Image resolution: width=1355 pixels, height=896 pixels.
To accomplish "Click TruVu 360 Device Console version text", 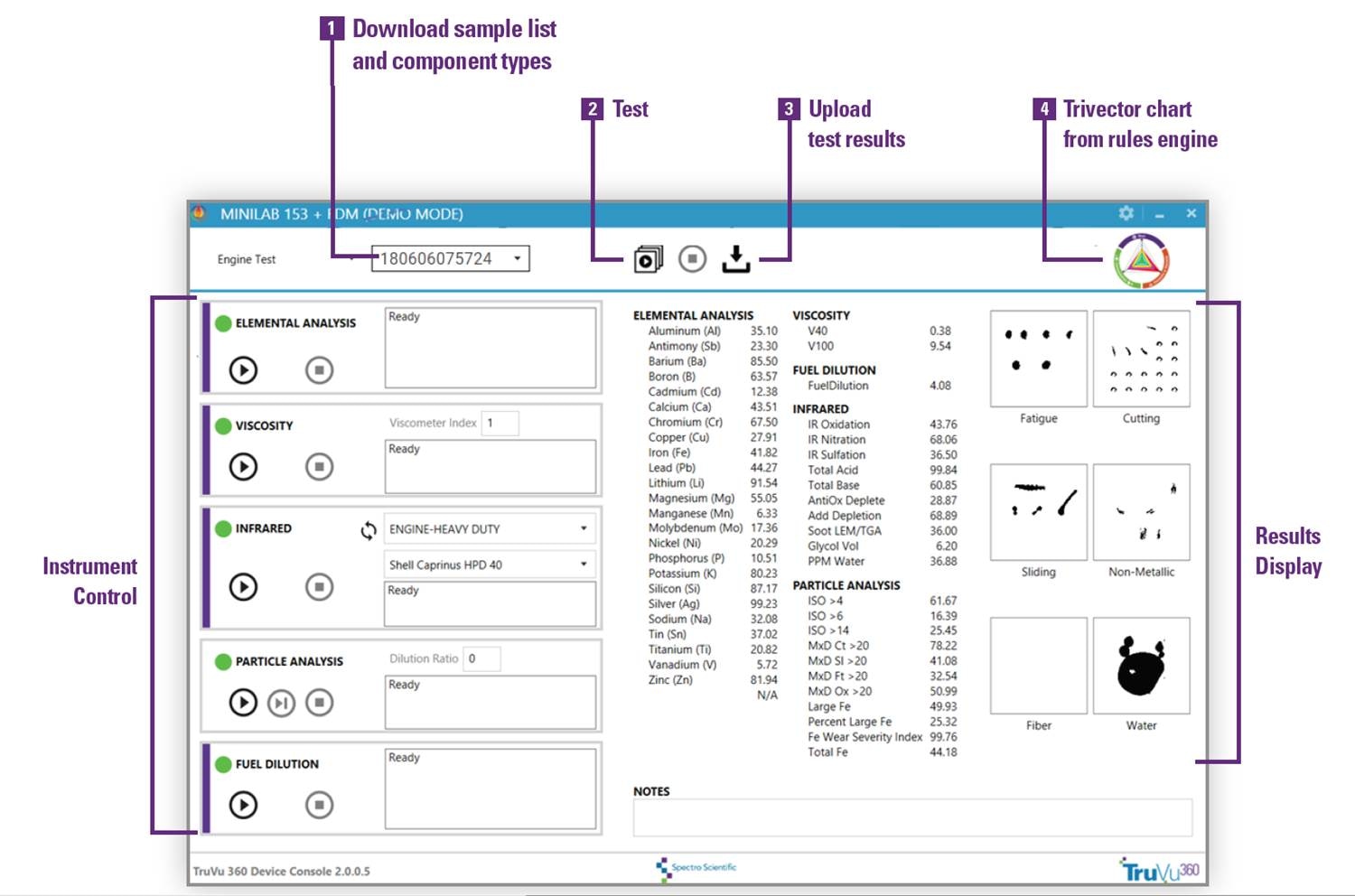I will (x=281, y=872).
